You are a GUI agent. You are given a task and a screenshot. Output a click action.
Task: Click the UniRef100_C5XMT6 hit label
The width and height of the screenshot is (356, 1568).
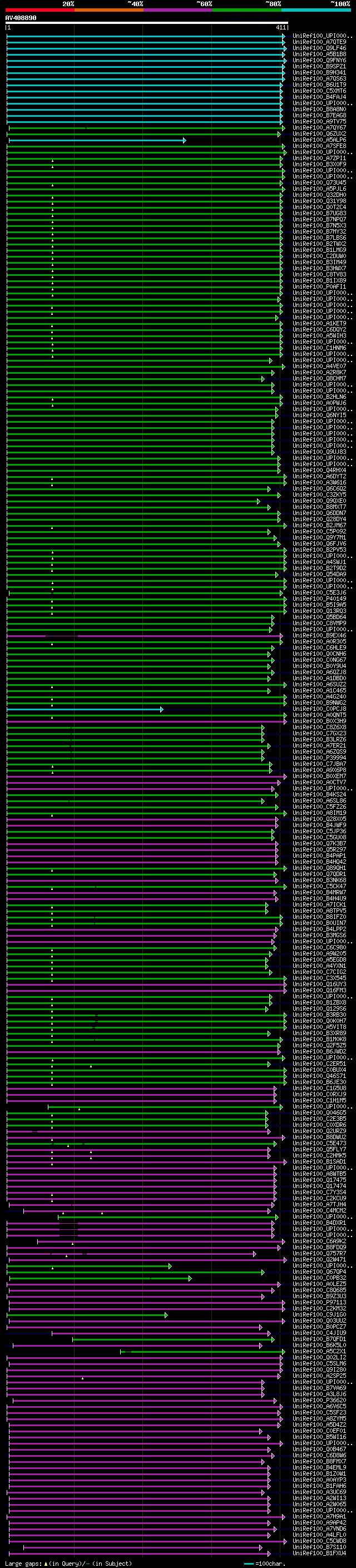[x=319, y=91]
